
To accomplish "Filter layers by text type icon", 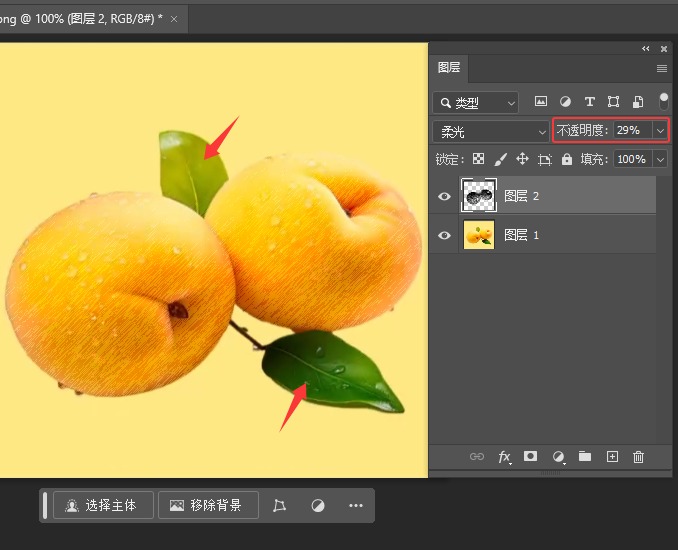I will pyautogui.click(x=589, y=102).
